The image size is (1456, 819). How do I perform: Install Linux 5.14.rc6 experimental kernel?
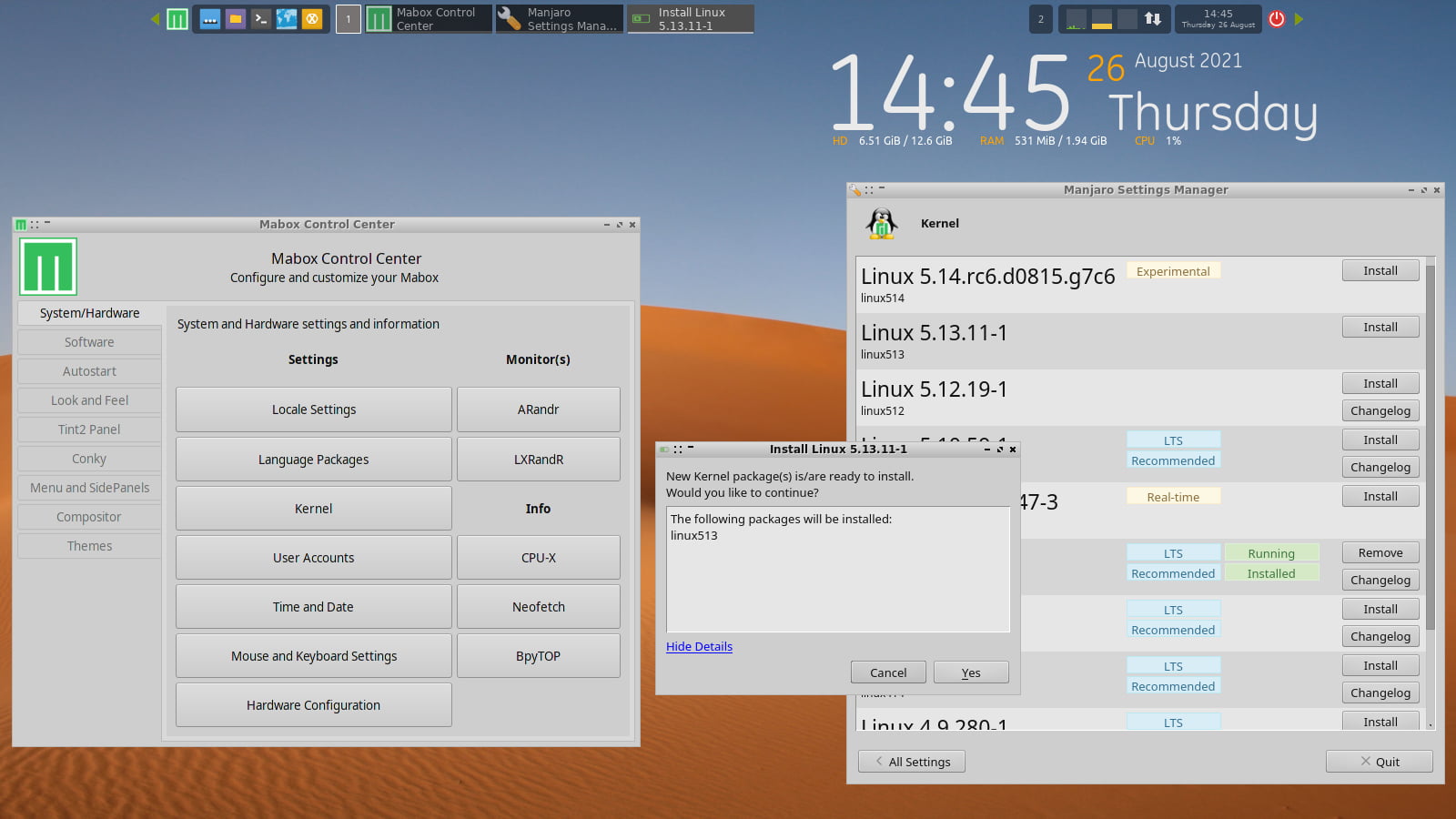[x=1380, y=271]
